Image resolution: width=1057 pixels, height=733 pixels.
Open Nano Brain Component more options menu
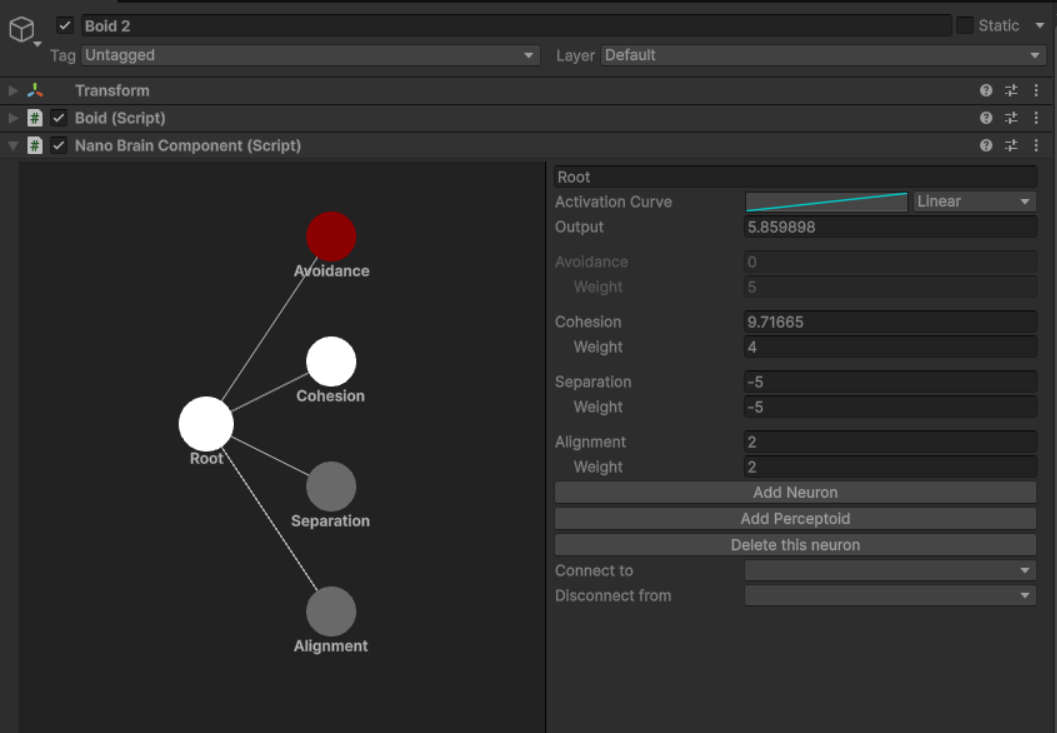point(1036,146)
